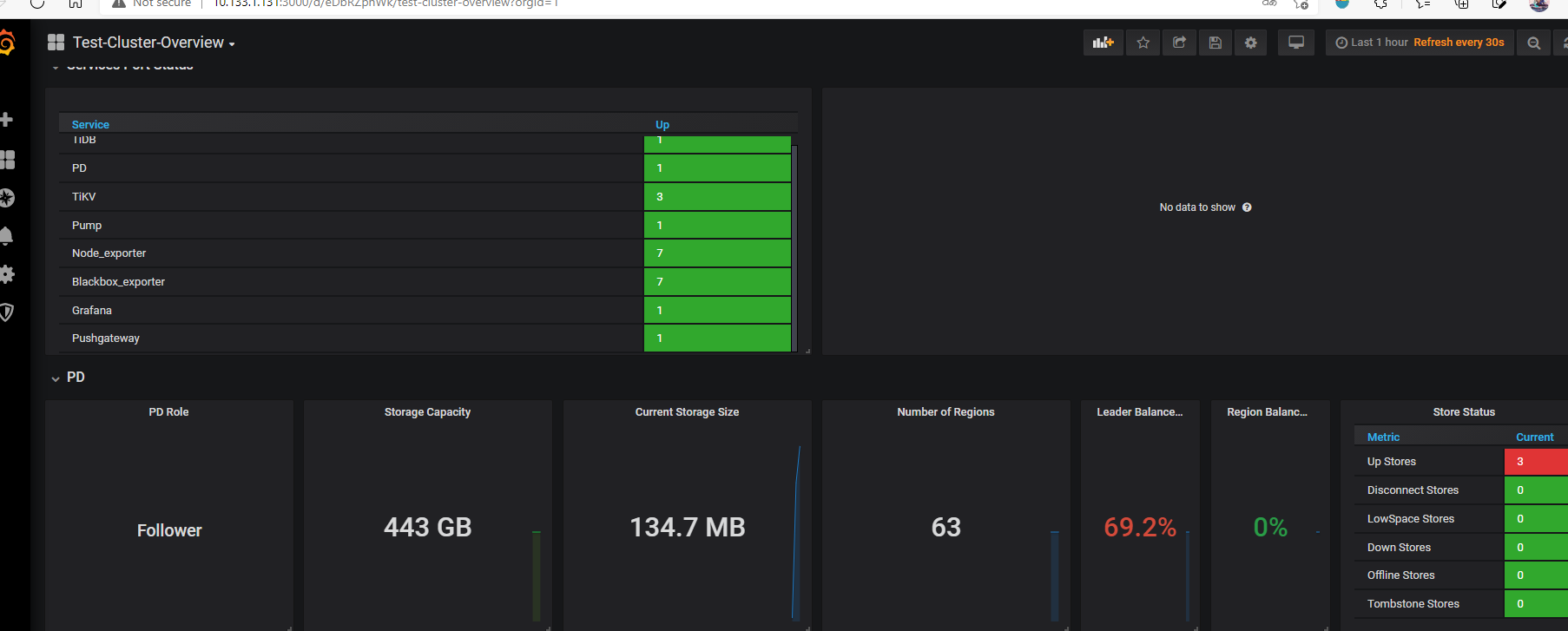Click the 0% region balance value
The image size is (1568, 631).
coord(1270,527)
